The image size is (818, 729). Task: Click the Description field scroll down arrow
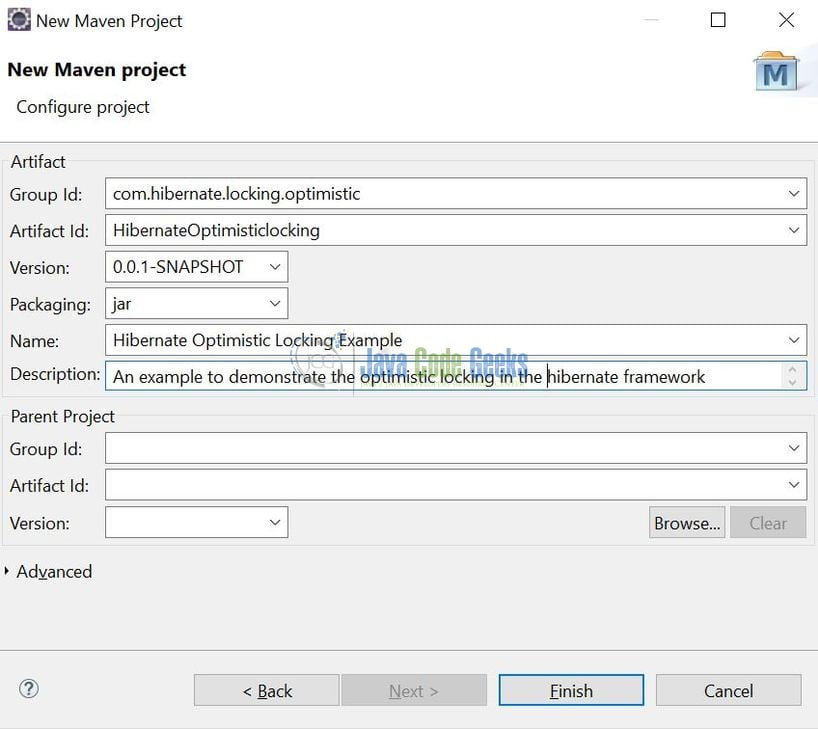click(x=792, y=383)
